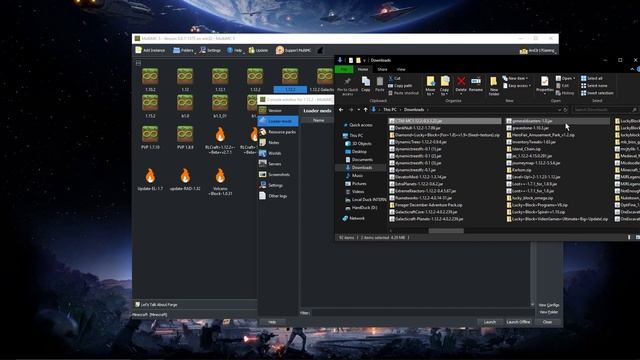This screenshot has height=360, width=640.
Task: Click the horizontal scrollbar in Explorer file list
Action: pyautogui.click(x=446, y=231)
